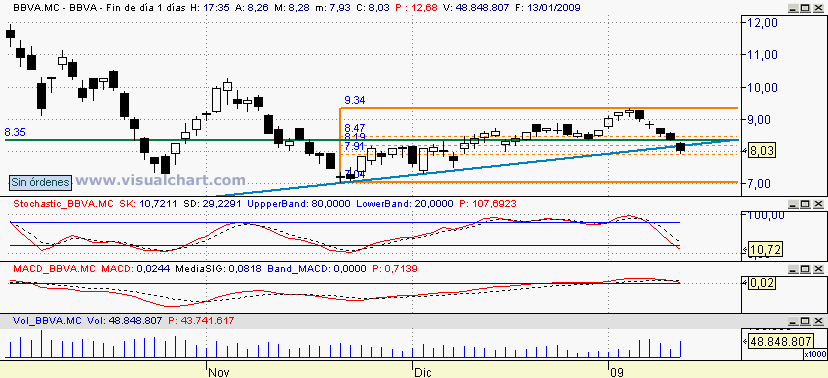
Task: Click the 'Dic' month marker on time axis
Action: click(x=423, y=372)
